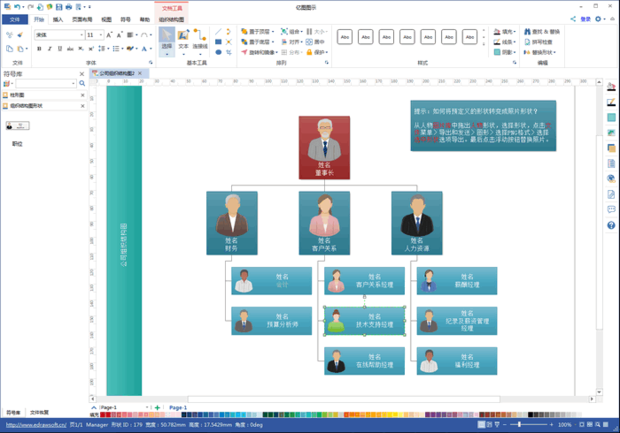
Task: Click the Save disk icon
Action: pyautogui.click(x=59, y=7)
